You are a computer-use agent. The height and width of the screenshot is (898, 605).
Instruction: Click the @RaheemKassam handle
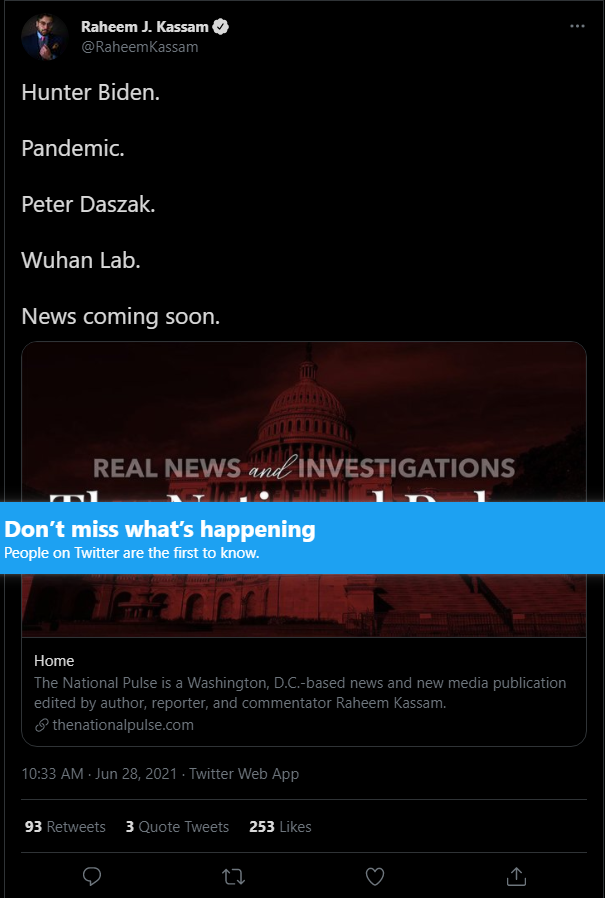point(139,47)
